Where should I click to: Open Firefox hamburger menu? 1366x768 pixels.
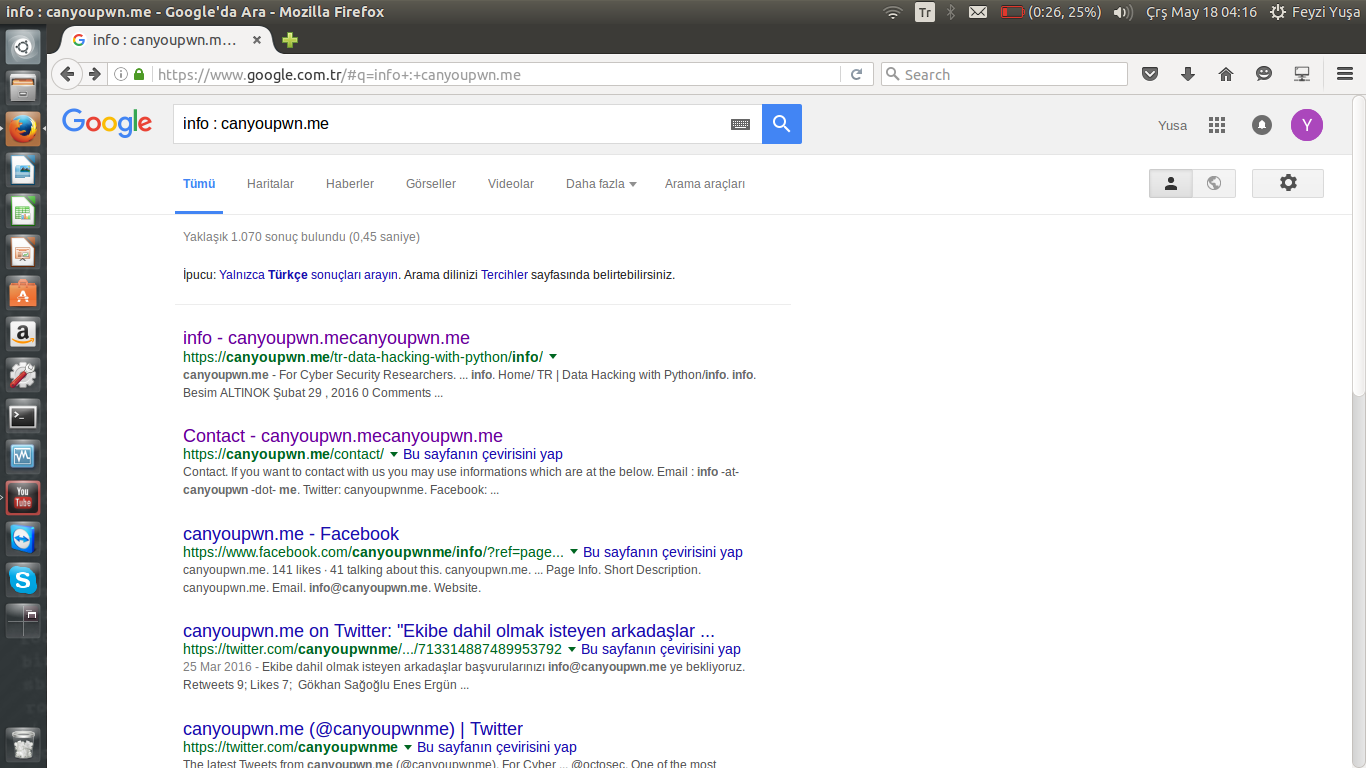pos(1345,74)
